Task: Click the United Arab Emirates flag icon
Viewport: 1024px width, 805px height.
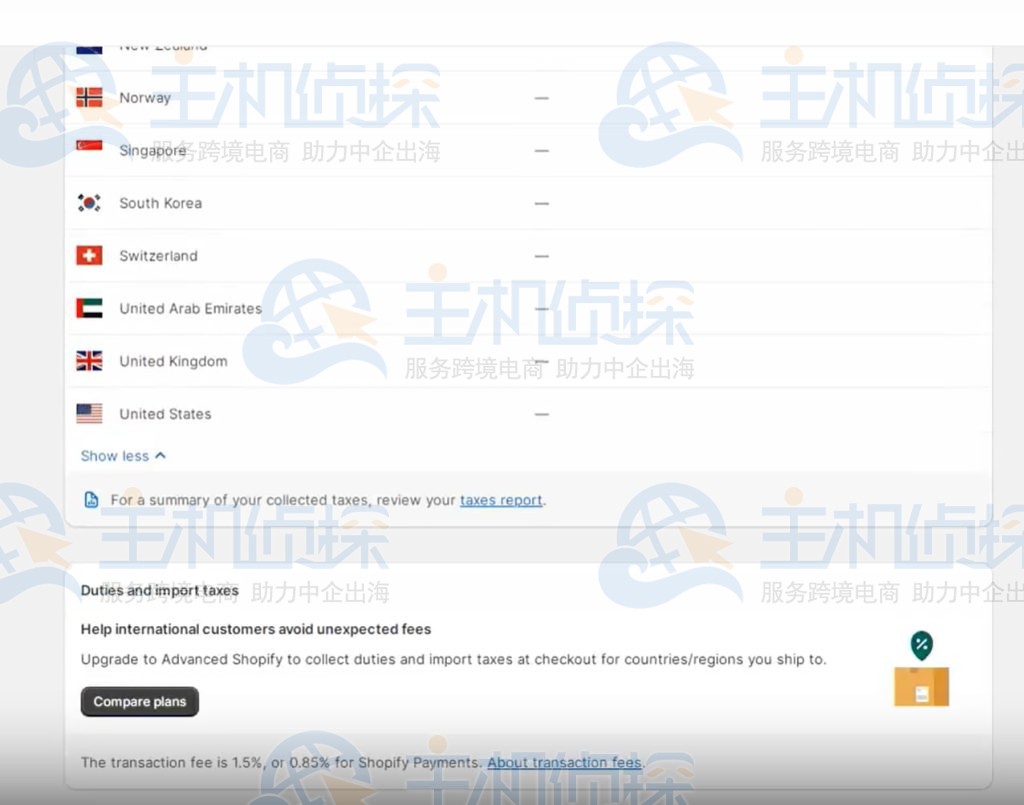Action: tap(89, 308)
